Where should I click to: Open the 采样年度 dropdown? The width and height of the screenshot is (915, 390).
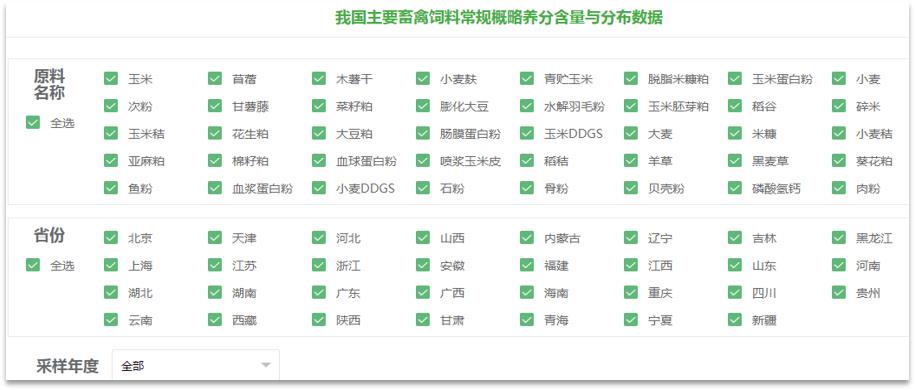pos(195,365)
